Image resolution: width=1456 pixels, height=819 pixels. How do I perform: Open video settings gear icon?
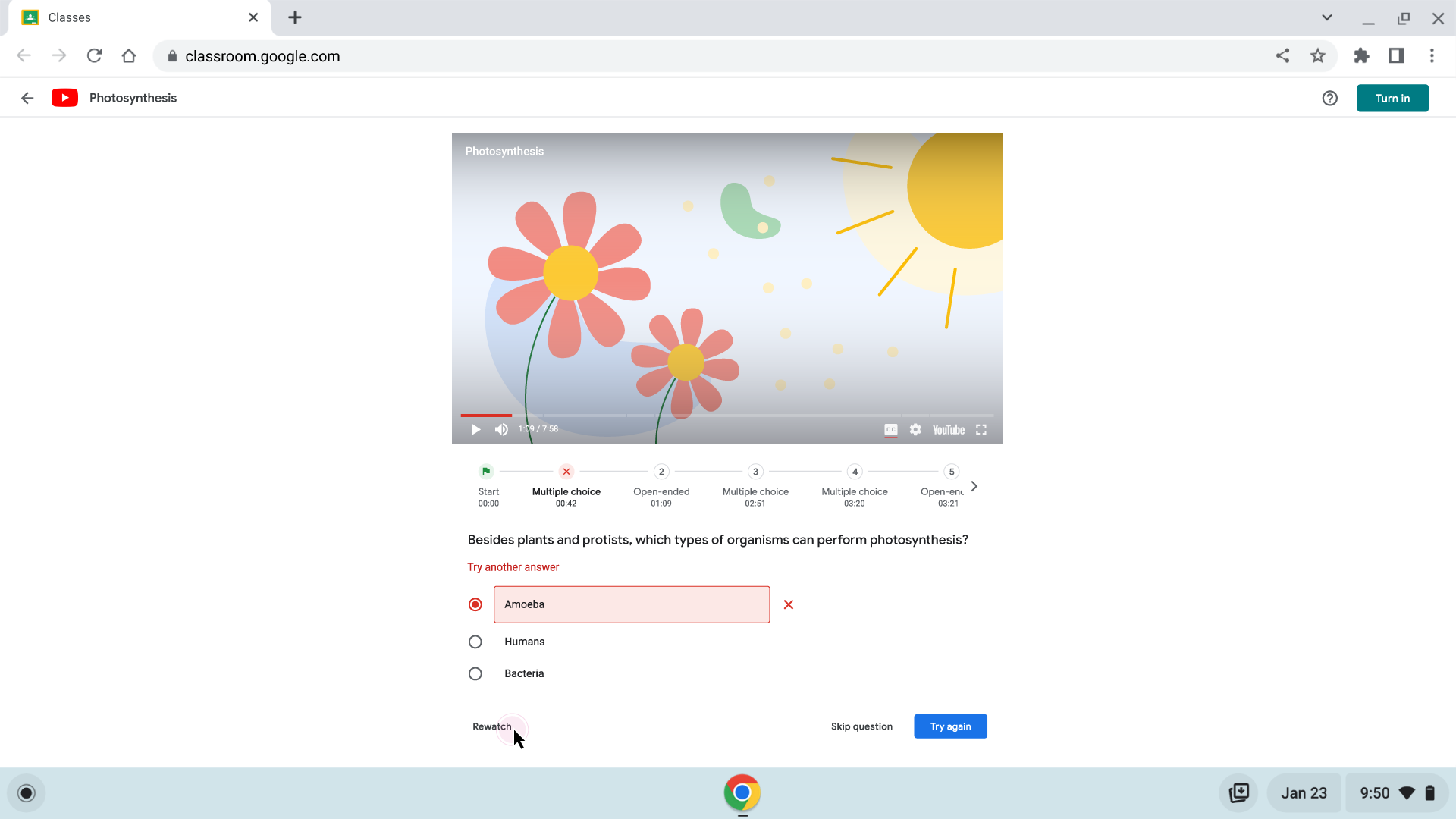915,429
